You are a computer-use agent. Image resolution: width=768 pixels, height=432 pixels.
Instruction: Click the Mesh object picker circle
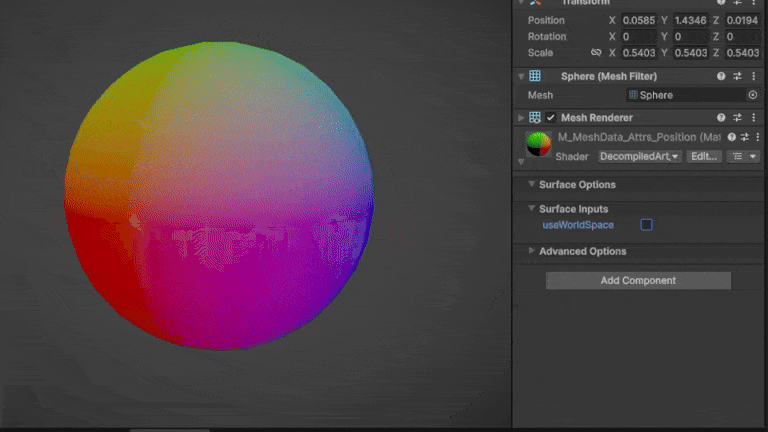(x=752, y=95)
